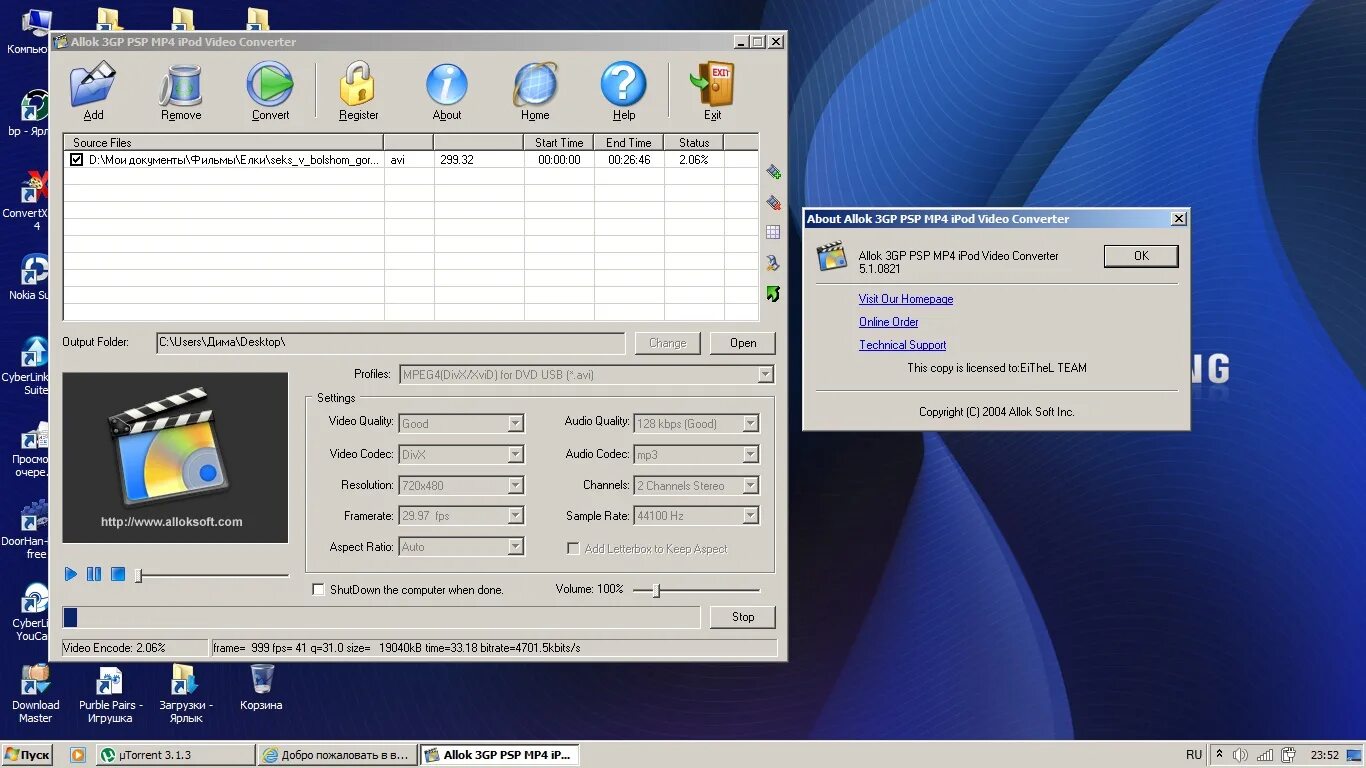Follow the Visit Our Homepage link

click(906, 299)
